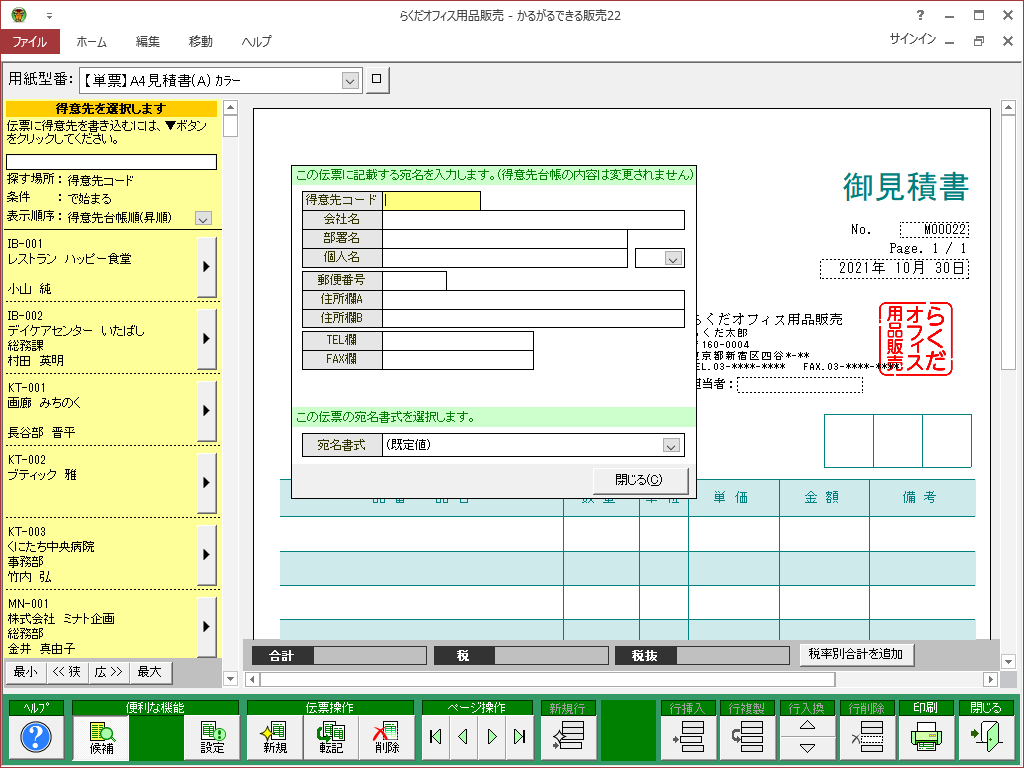Viewport: 1024px width, 768px height.
Task: Click the 得意先コード input field
Action: 432,200
